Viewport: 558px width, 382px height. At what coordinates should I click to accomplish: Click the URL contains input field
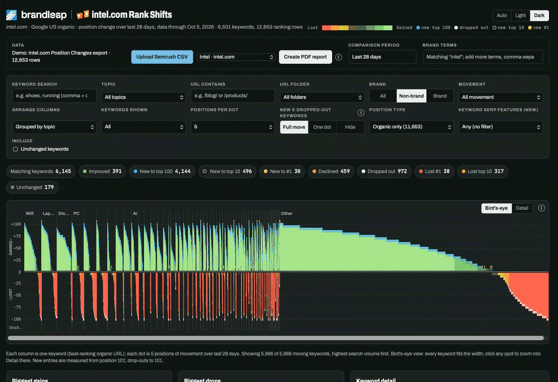233,96
